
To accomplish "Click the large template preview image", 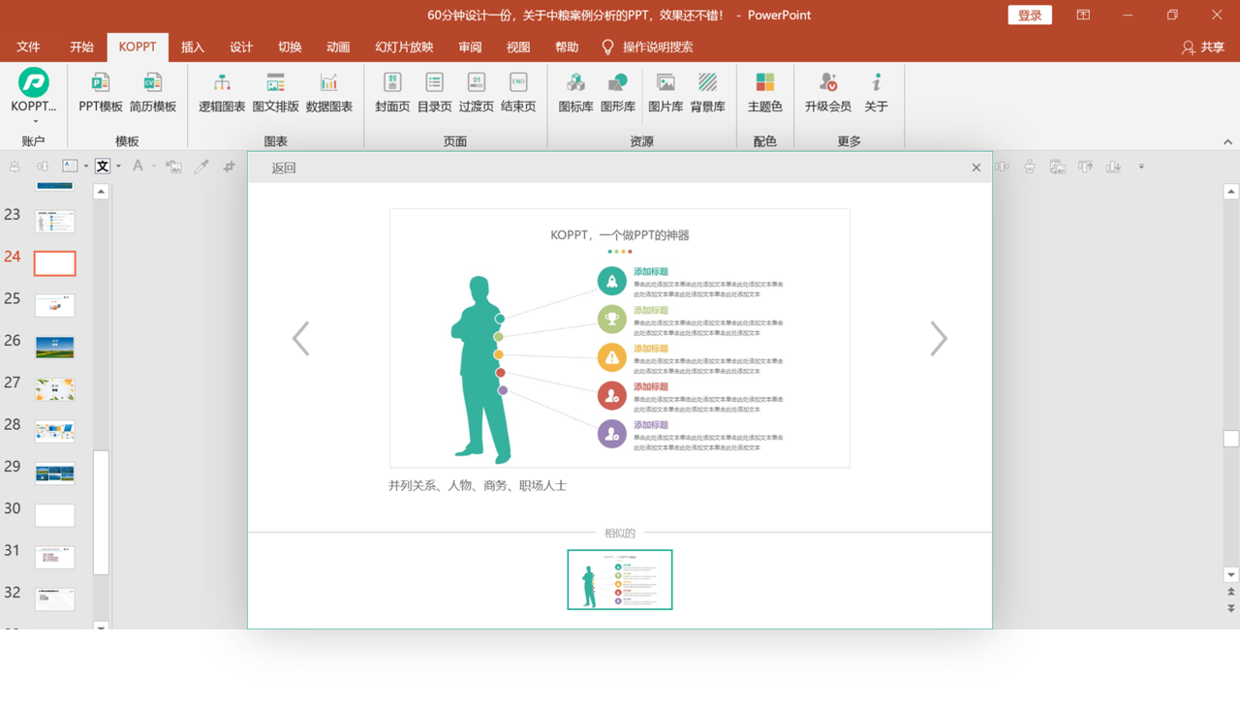I will [620, 338].
